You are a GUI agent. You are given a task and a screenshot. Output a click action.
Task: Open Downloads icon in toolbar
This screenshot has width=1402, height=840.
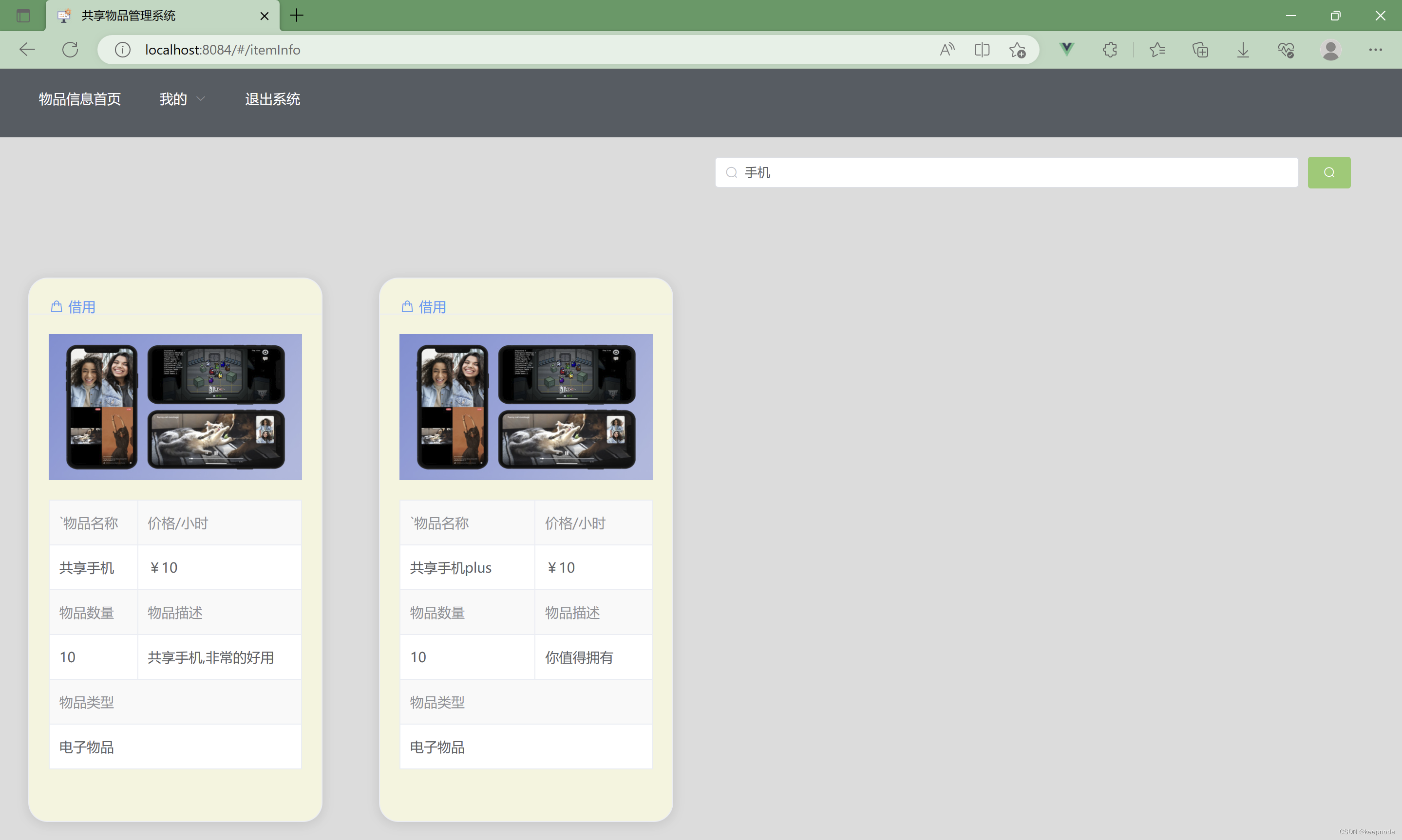(1243, 50)
